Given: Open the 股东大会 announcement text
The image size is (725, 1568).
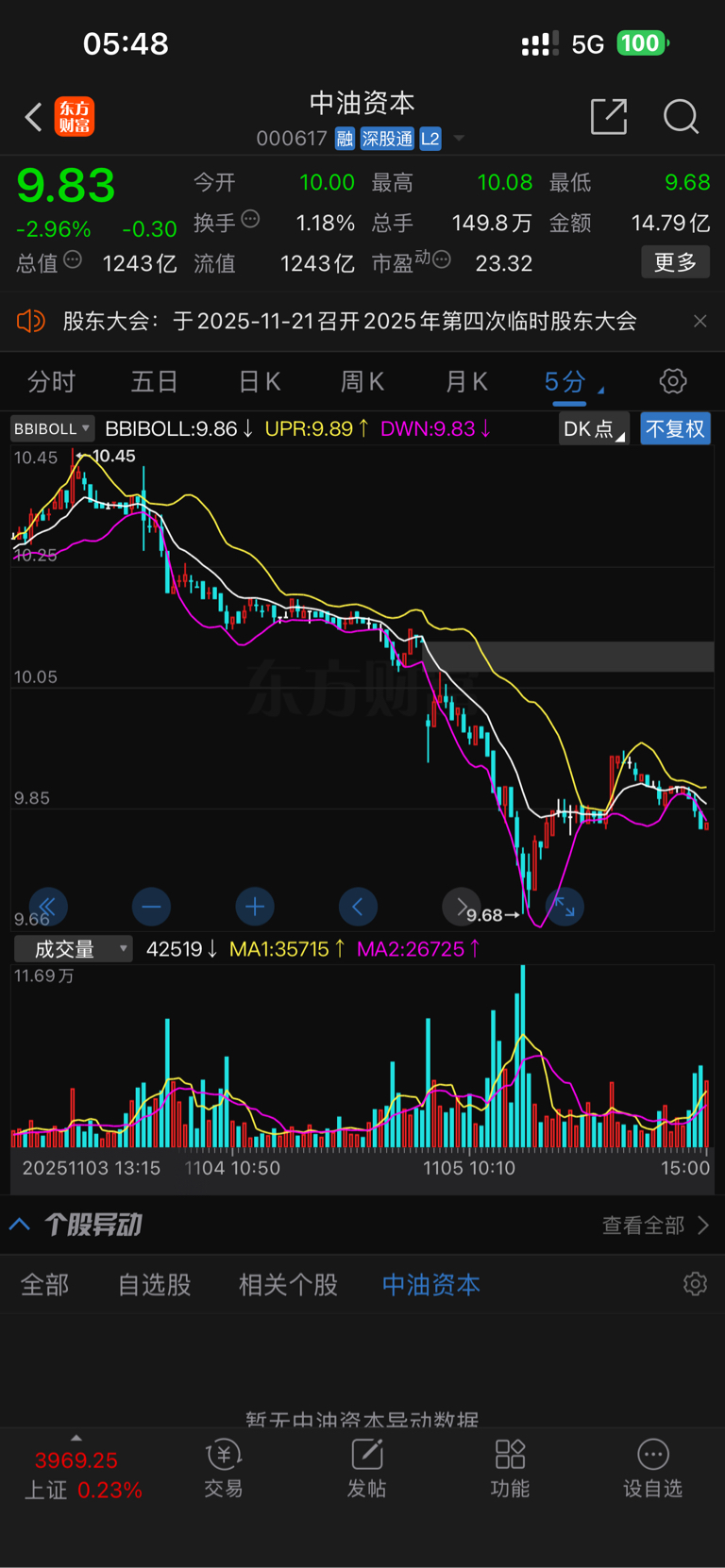Looking at the screenshot, I should (x=349, y=321).
